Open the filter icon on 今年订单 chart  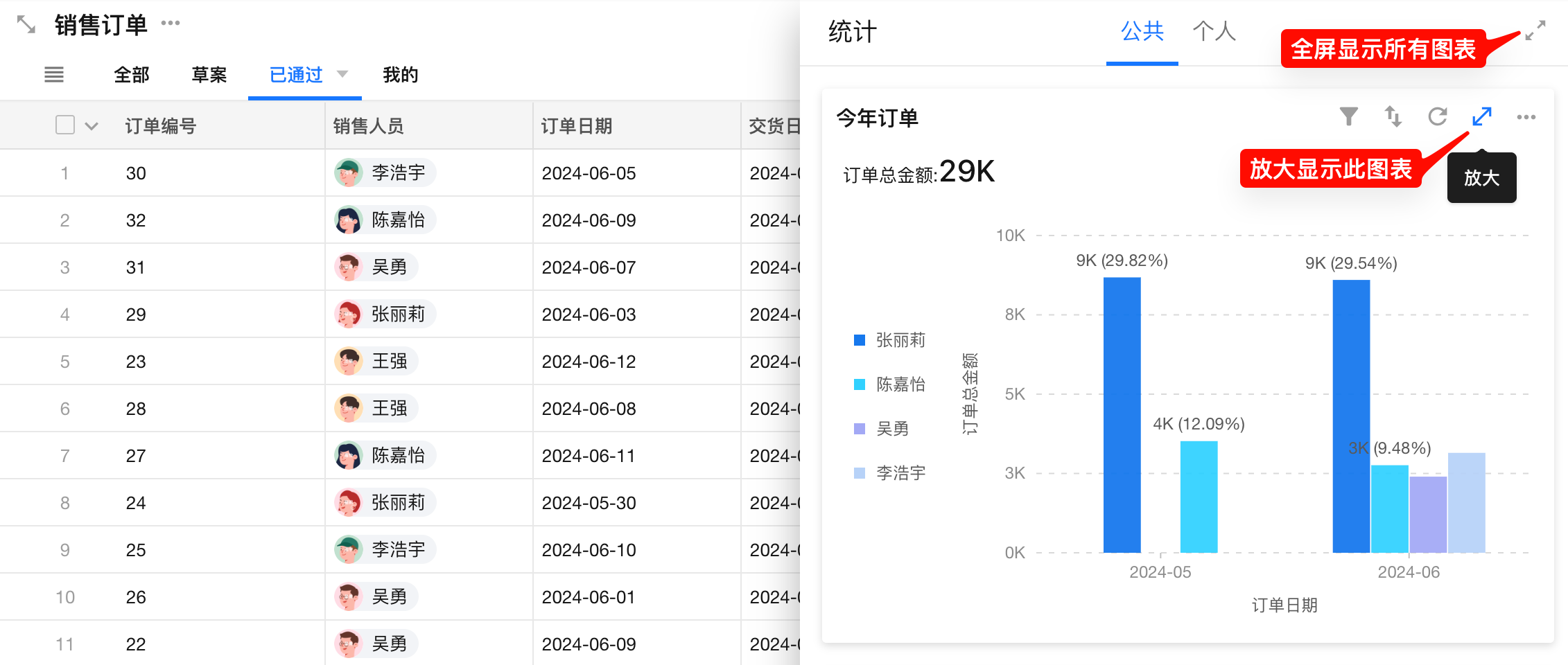click(x=1348, y=116)
